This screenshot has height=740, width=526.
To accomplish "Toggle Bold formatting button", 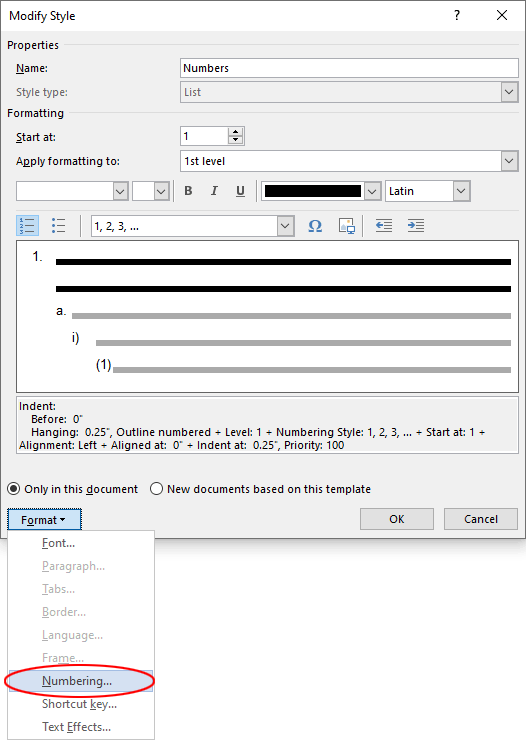I will (x=188, y=191).
